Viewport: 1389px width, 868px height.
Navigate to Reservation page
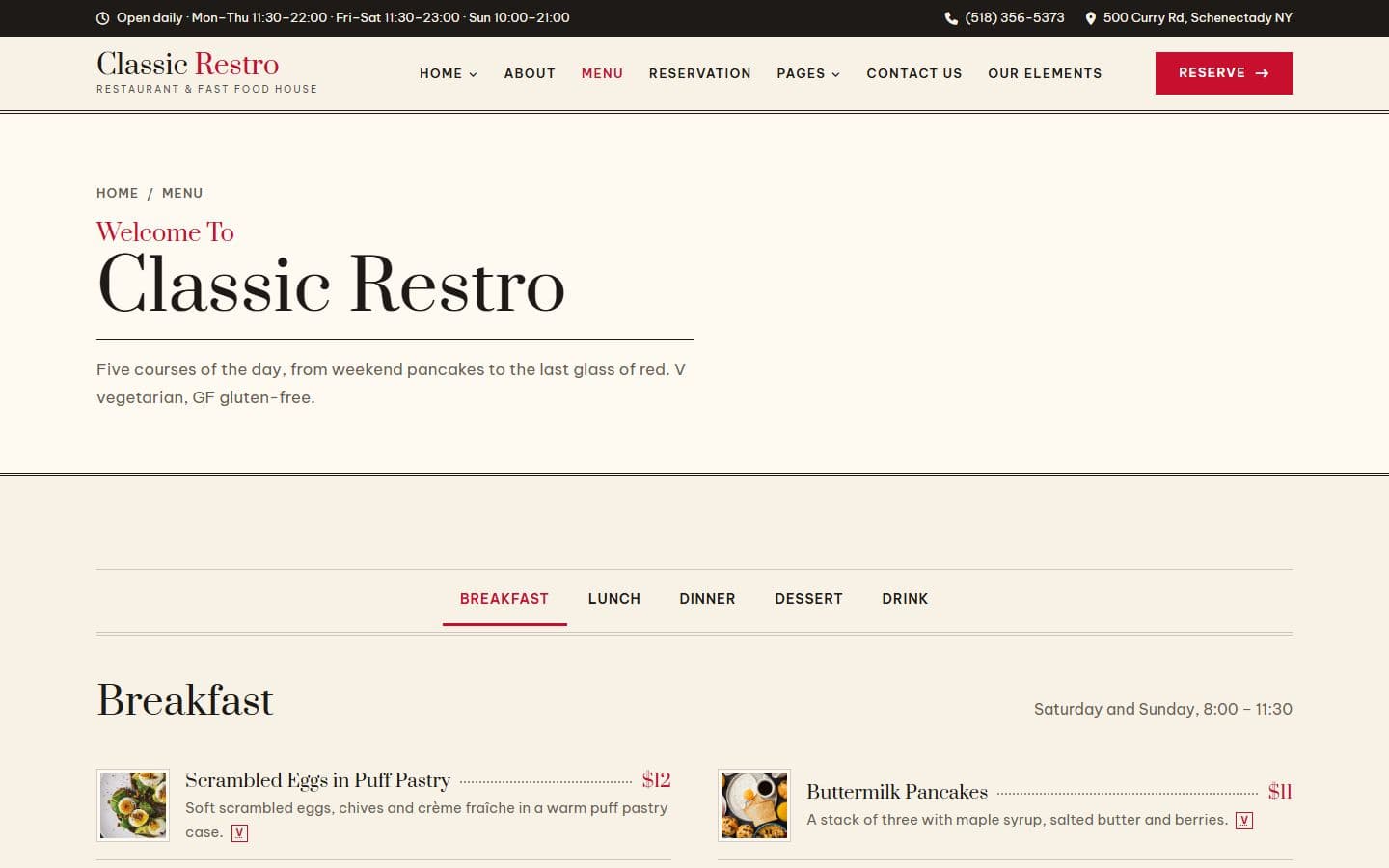tap(700, 73)
